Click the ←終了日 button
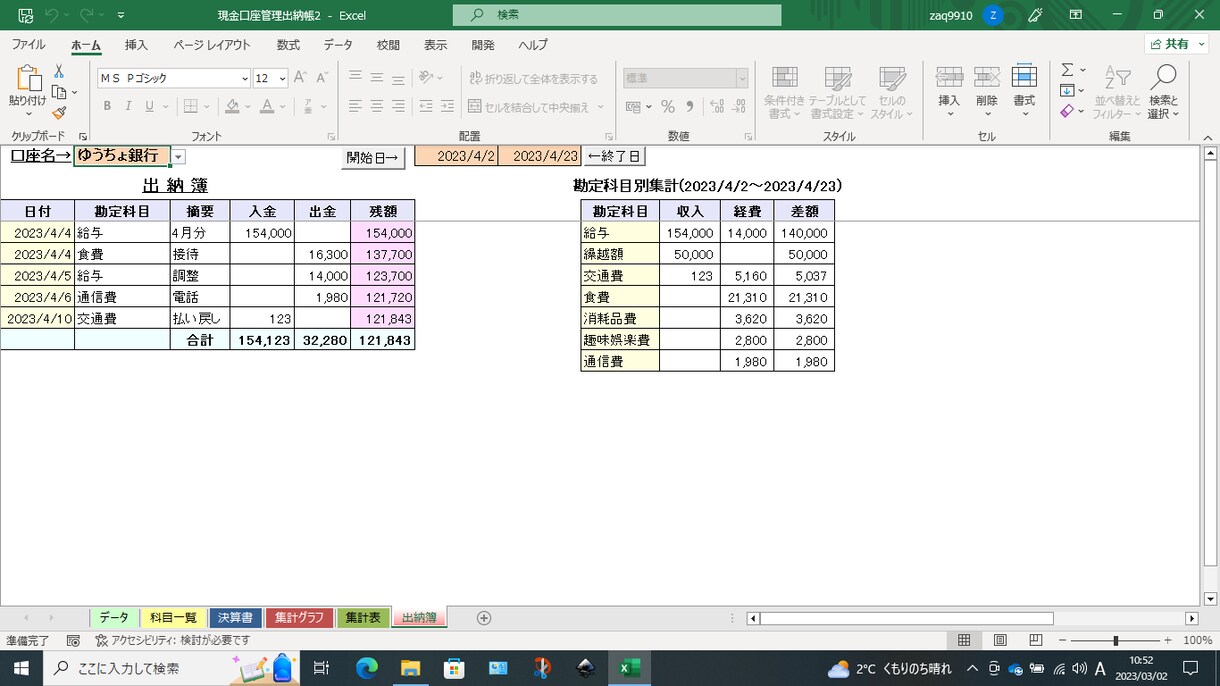The height and width of the screenshot is (686, 1220). (x=614, y=156)
